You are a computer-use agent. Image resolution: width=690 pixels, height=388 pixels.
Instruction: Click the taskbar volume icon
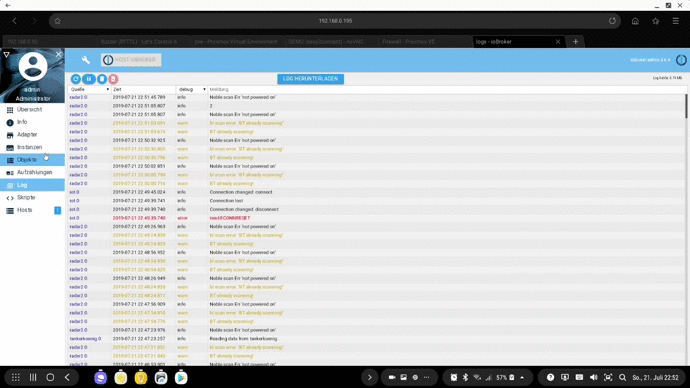[594, 377]
